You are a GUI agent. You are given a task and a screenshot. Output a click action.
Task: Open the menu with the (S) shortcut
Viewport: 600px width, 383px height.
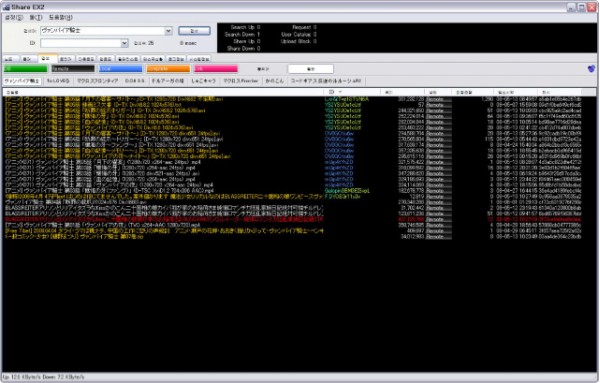13,18
